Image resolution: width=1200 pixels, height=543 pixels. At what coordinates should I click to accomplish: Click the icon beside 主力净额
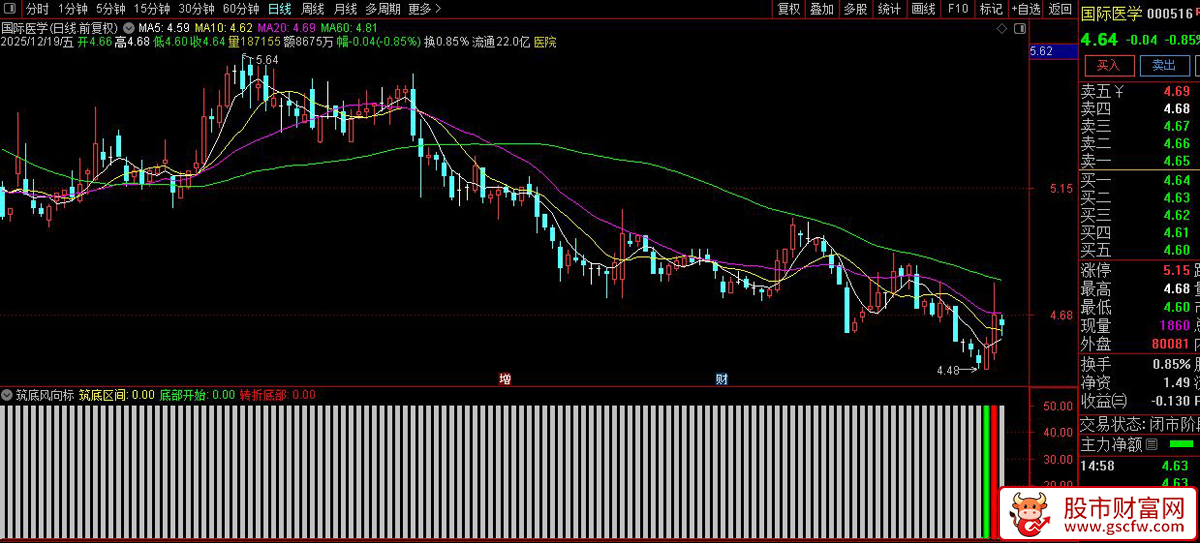point(1151,444)
